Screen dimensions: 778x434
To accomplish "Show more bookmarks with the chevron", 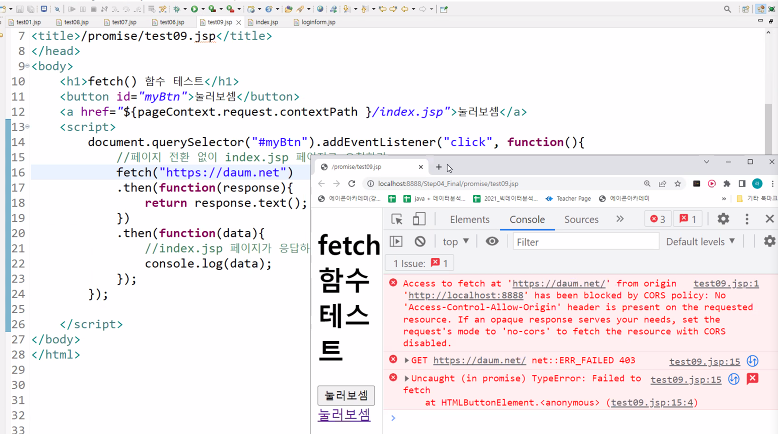I will click(x=724, y=198).
